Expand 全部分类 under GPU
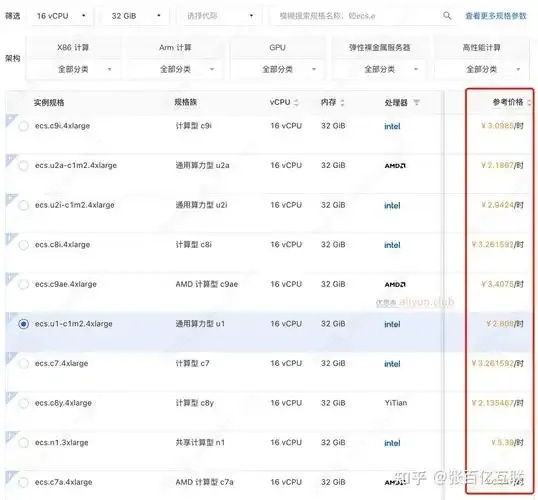 click(x=277, y=69)
